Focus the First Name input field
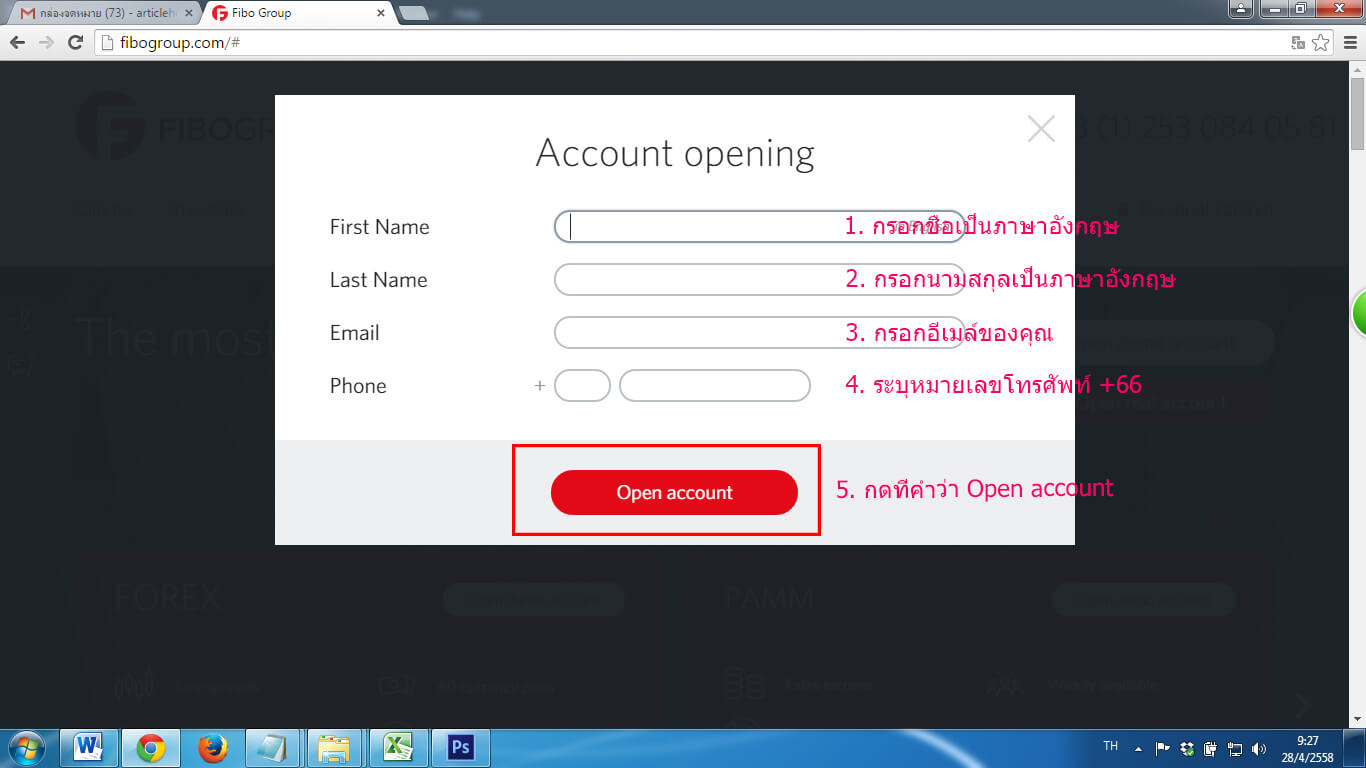This screenshot has height=768, width=1366. coord(759,227)
